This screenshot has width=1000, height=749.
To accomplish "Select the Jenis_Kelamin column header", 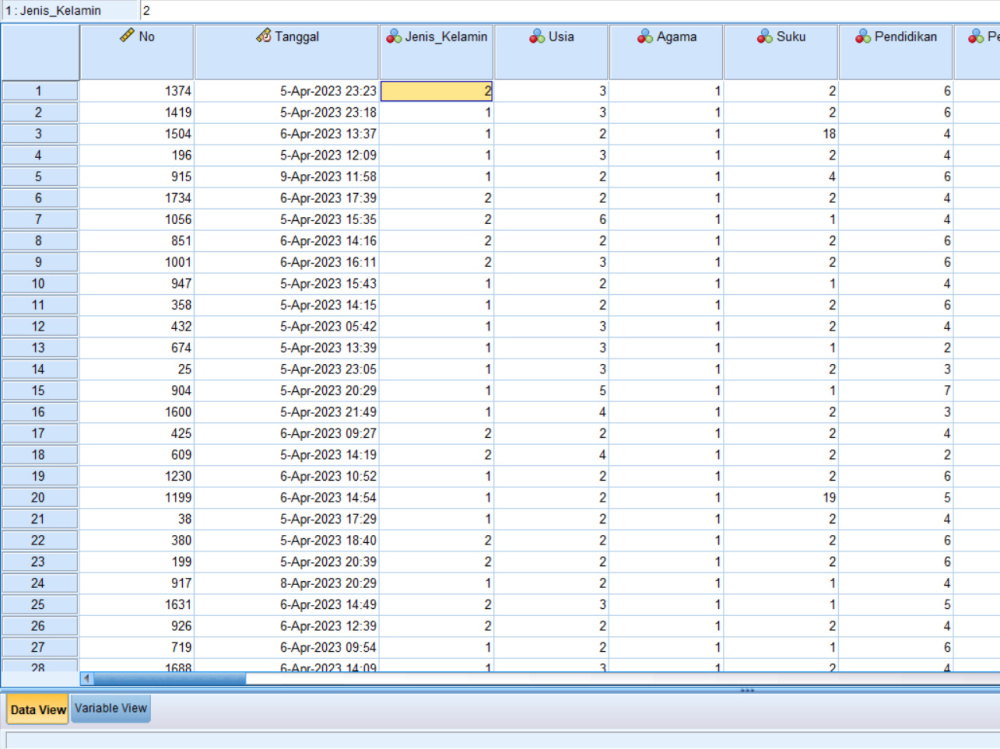I will point(436,52).
